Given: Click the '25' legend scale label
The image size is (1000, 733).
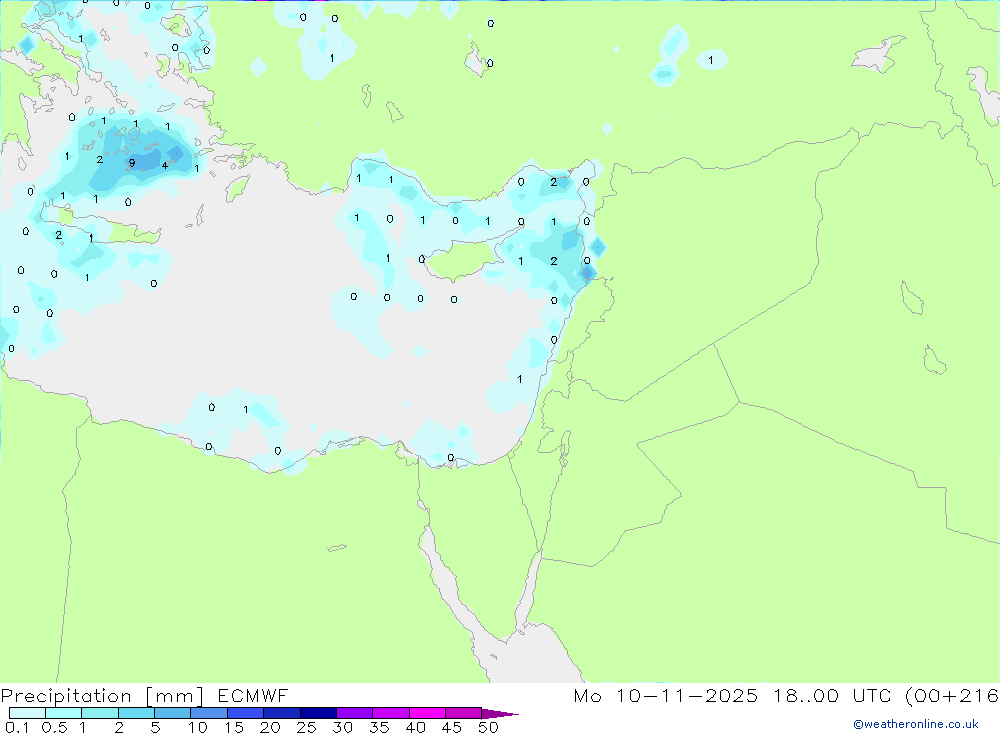Looking at the screenshot, I should [307, 727].
